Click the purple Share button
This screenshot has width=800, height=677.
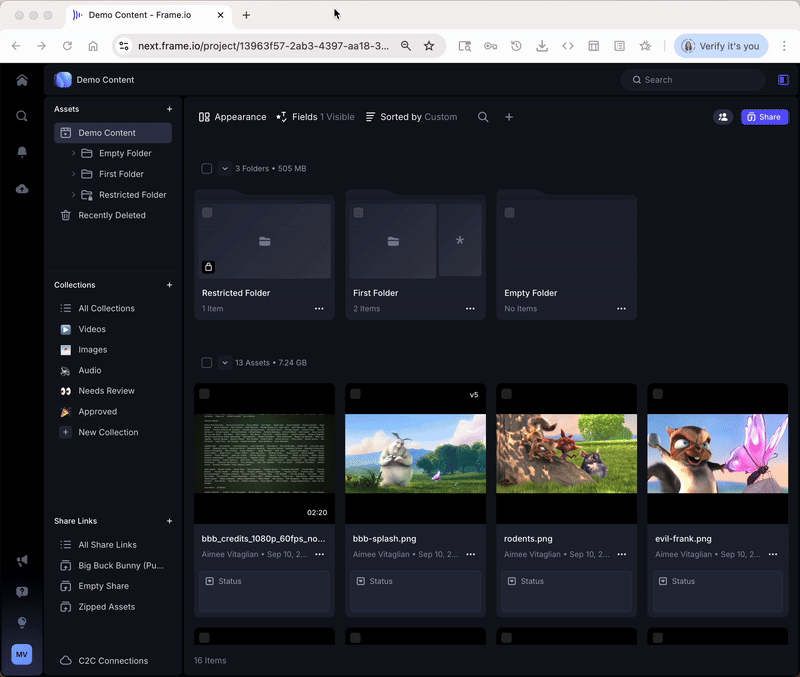(x=764, y=117)
